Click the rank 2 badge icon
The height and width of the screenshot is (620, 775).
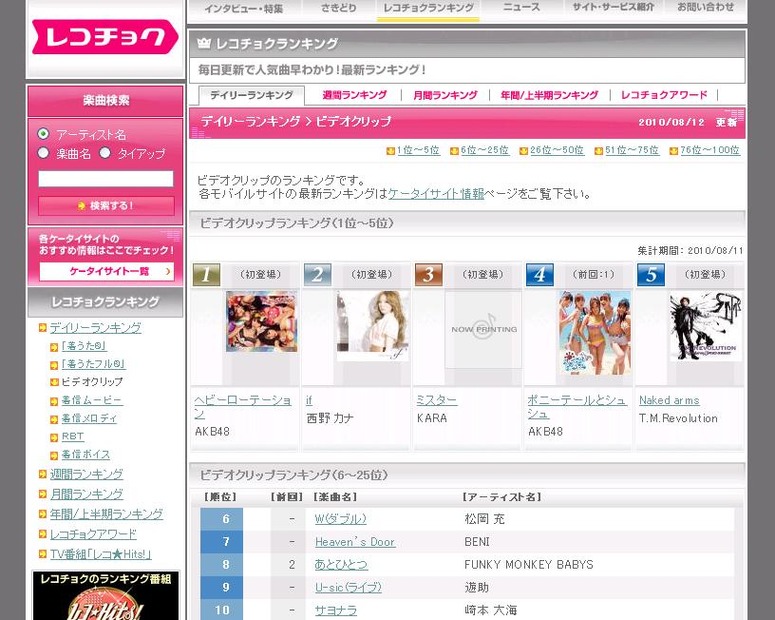(x=317, y=274)
